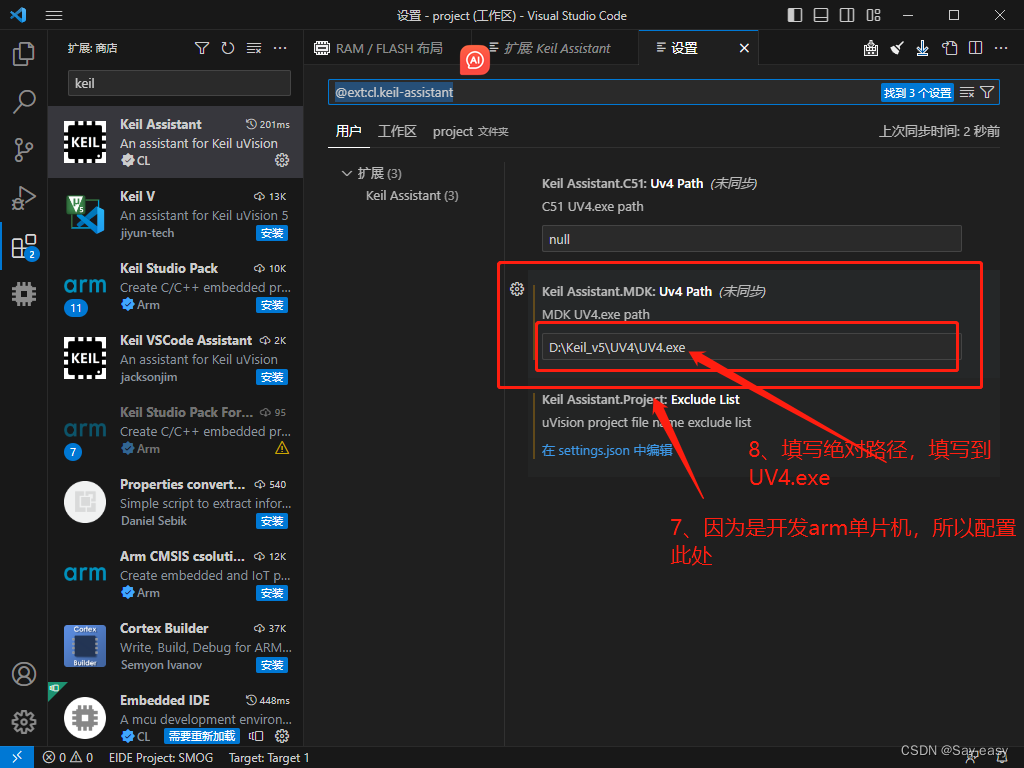
Task: Click the clean (broom) icon in editor toolbar
Action: click(897, 48)
